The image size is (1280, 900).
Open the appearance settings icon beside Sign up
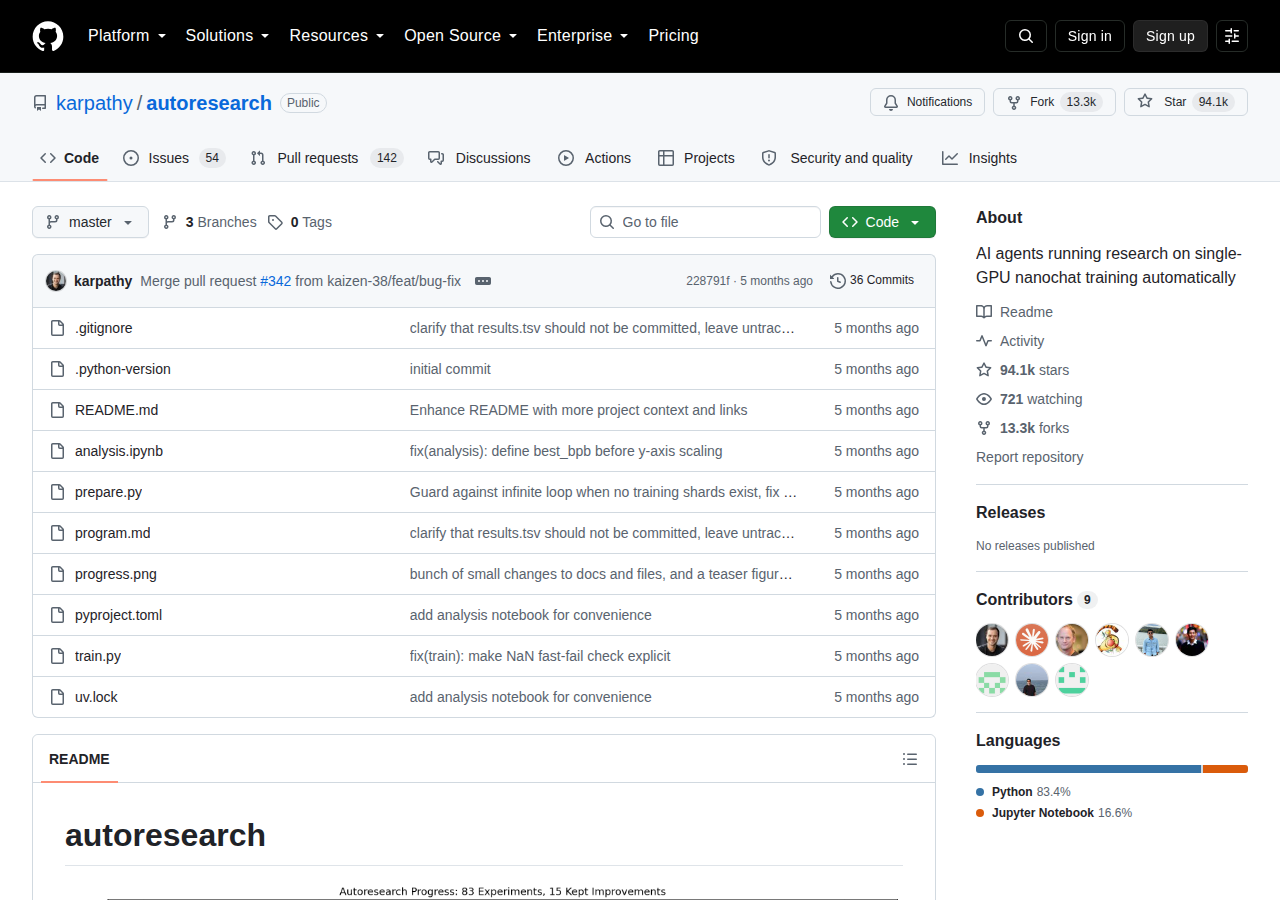[x=1232, y=36]
